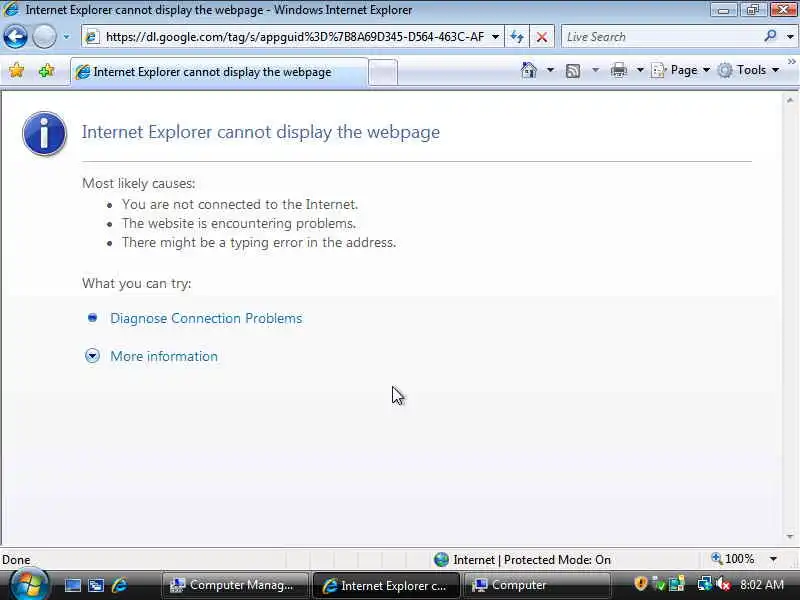Expand the feeds dropdown arrow
This screenshot has height=600, width=800.
click(595, 70)
